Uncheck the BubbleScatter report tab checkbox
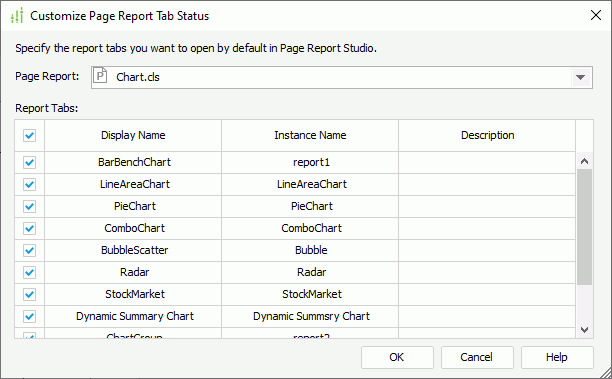 pyautogui.click(x=29, y=250)
